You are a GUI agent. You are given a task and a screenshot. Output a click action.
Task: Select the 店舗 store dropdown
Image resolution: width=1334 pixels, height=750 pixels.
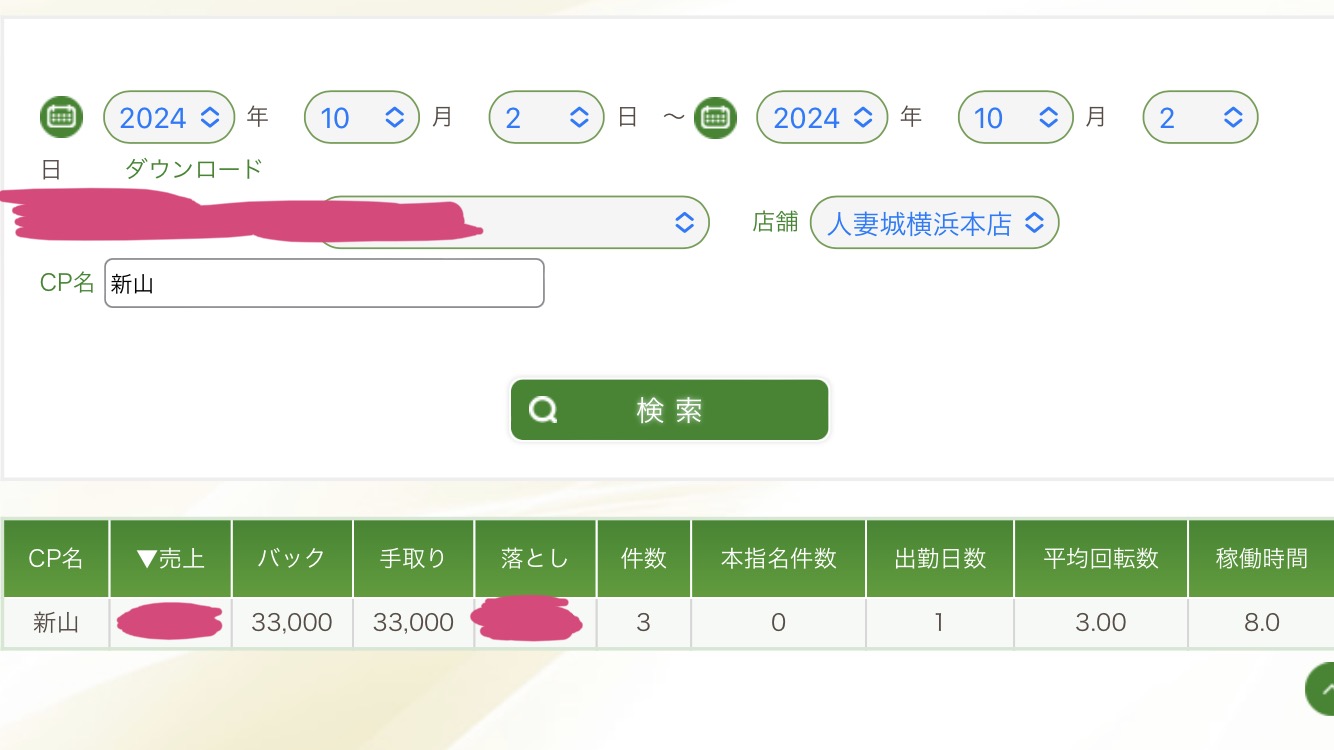934,223
